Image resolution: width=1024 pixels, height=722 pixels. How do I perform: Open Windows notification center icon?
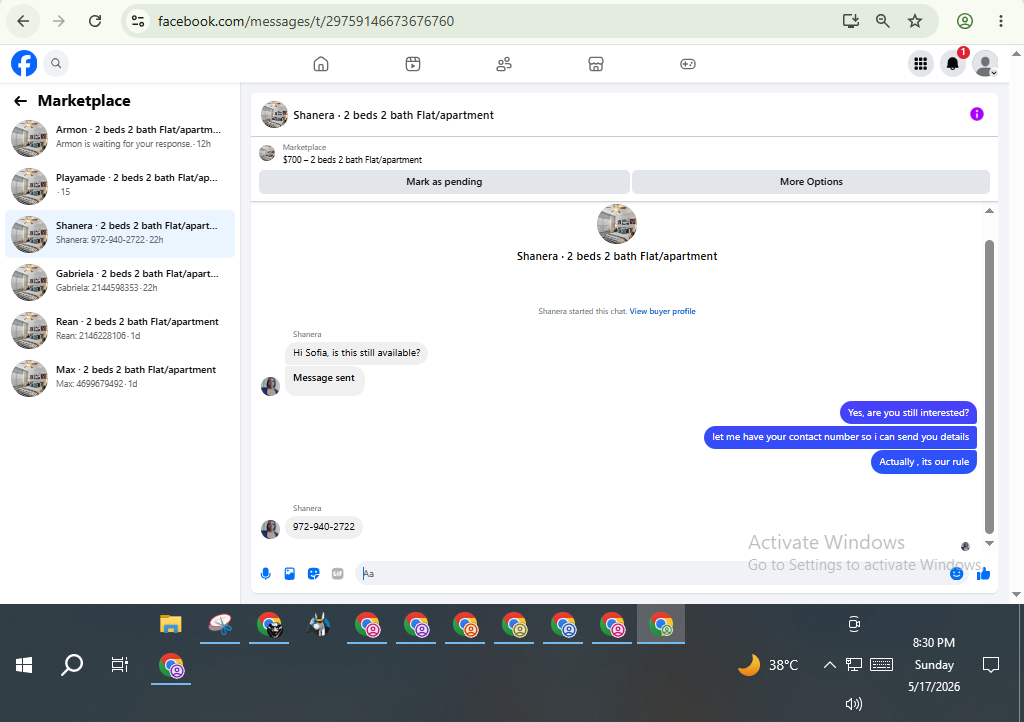[991, 665]
